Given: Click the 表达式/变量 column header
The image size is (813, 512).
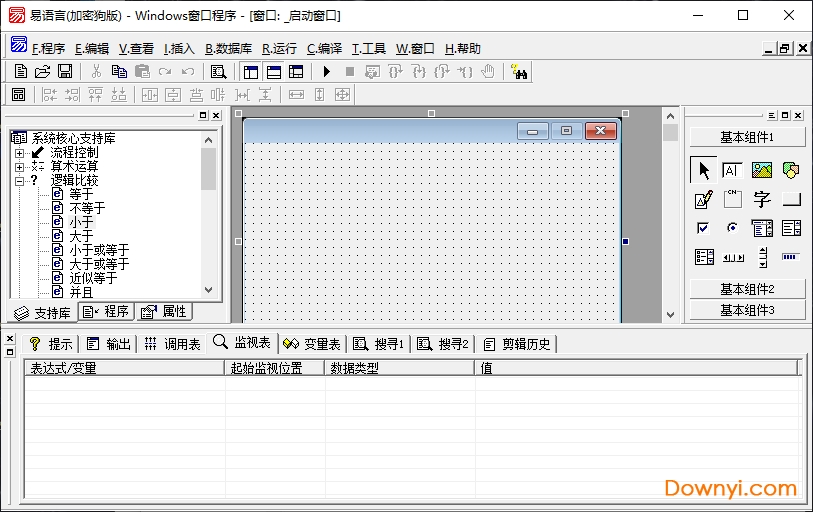Looking at the screenshot, I should coord(124,368).
